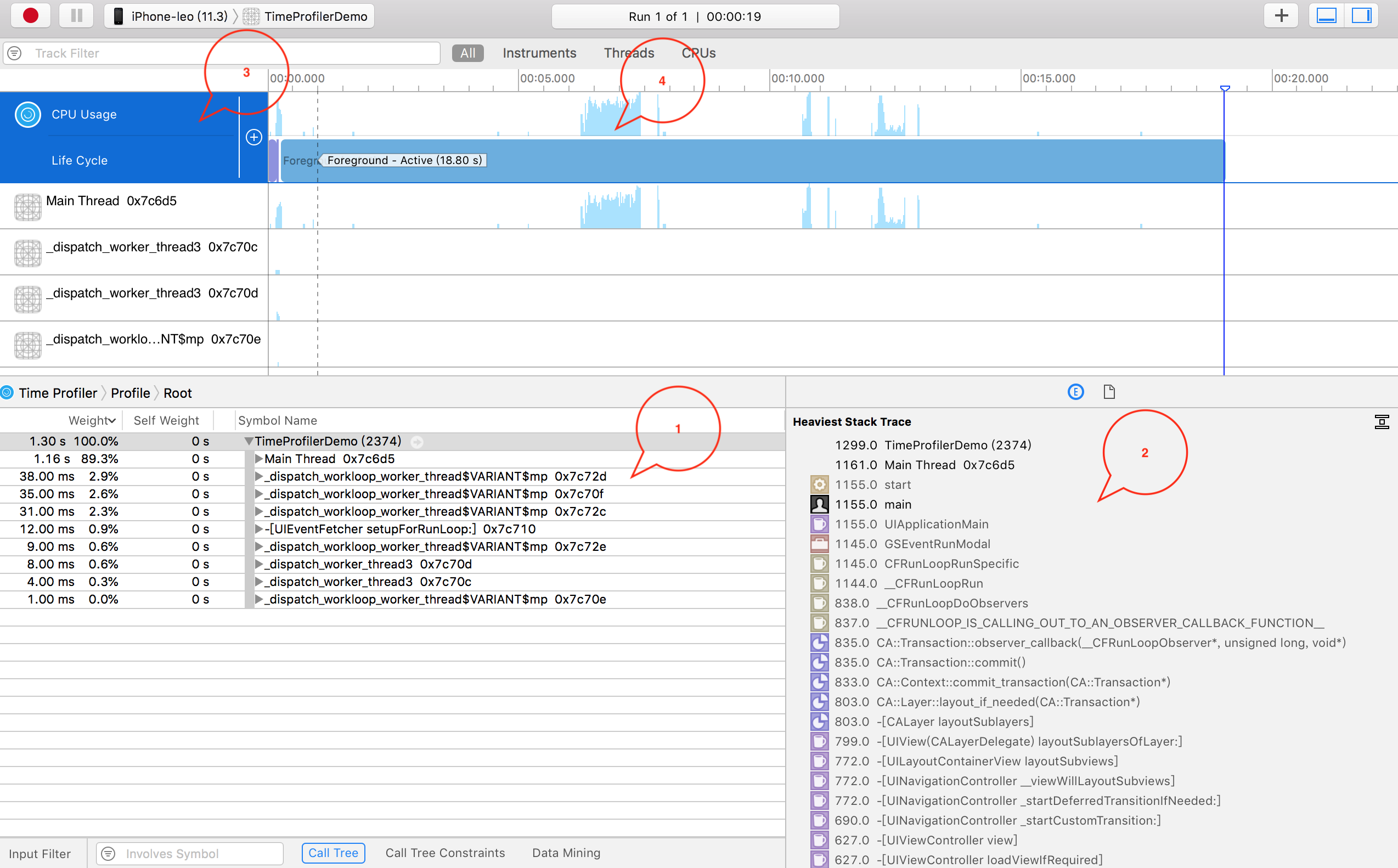
Task: Sort by the Weight column header
Action: click(92, 420)
